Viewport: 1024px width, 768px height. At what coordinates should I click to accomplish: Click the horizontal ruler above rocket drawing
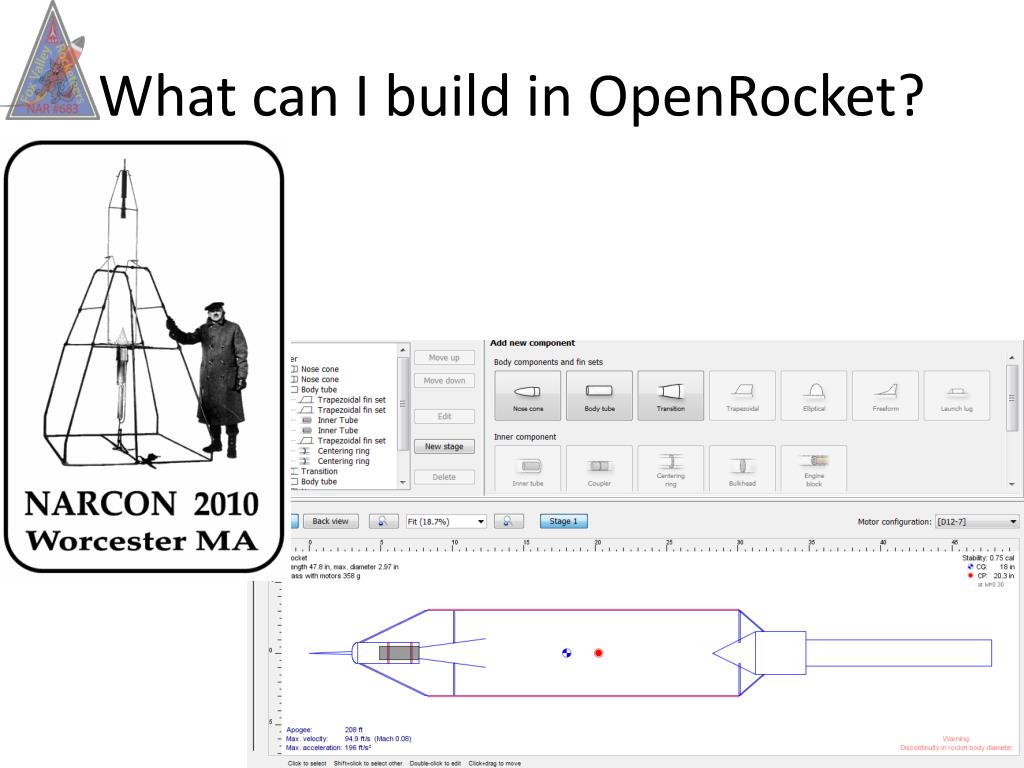click(653, 546)
